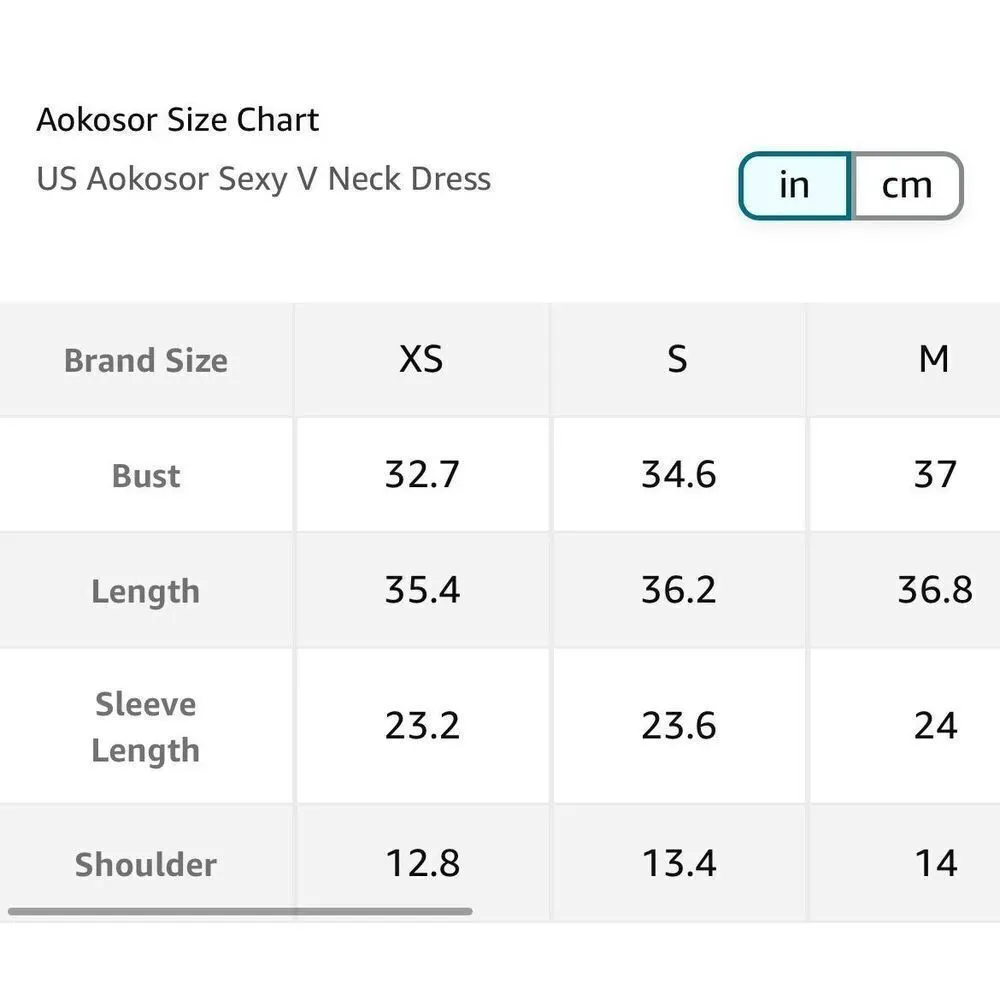Click the Sleeve Length row label
This screenshot has width=1000, height=1000.
(x=146, y=727)
